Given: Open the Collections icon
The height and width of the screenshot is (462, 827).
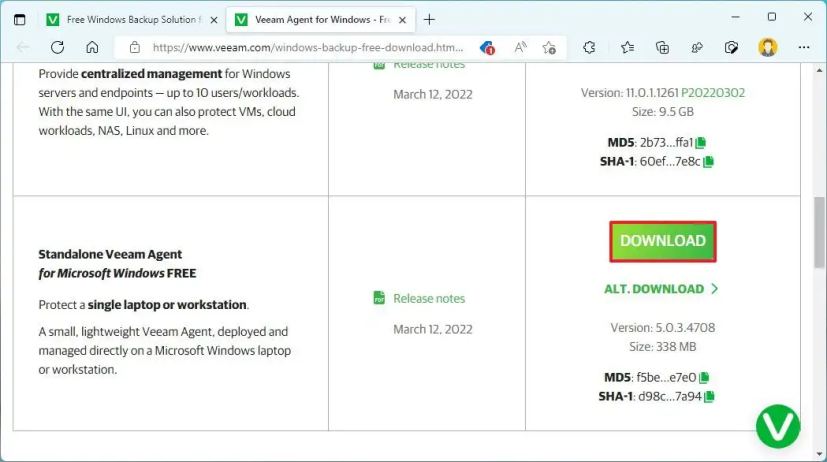Looking at the screenshot, I should pyautogui.click(x=662, y=48).
